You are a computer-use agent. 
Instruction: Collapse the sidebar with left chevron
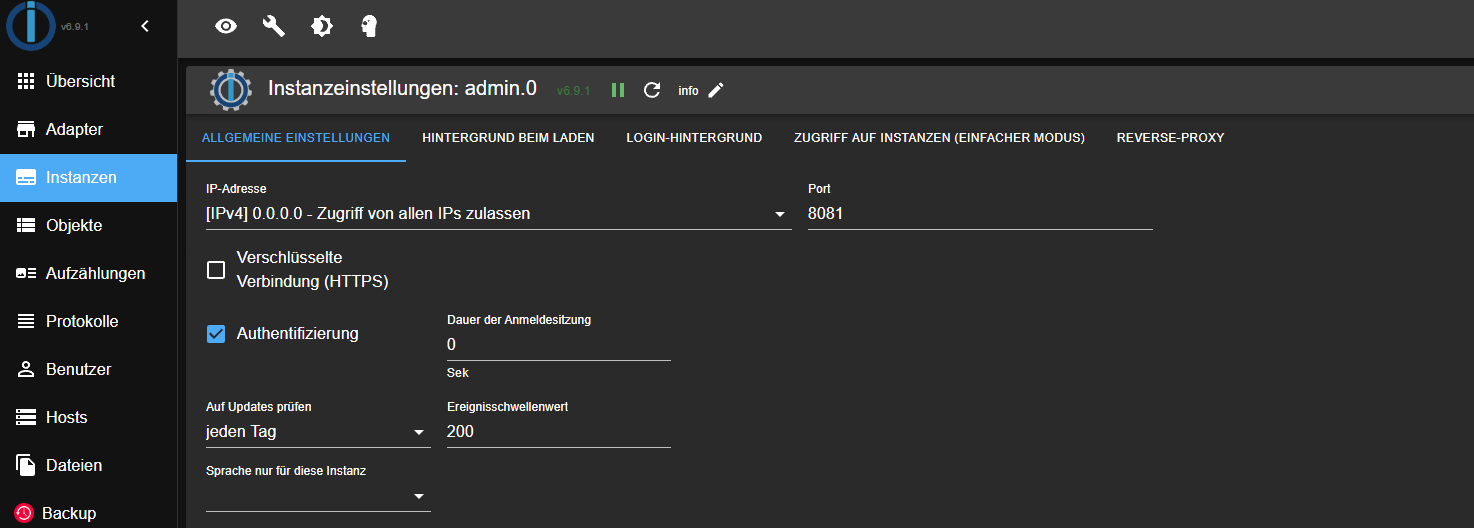click(145, 26)
